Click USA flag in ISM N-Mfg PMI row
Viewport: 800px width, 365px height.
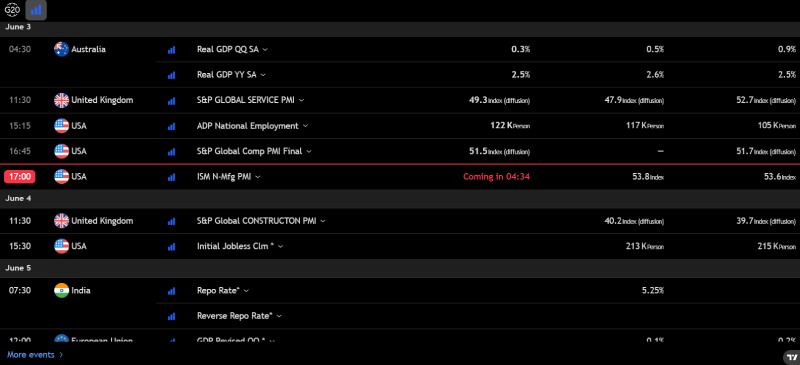pyautogui.click(x=61, y=177)
